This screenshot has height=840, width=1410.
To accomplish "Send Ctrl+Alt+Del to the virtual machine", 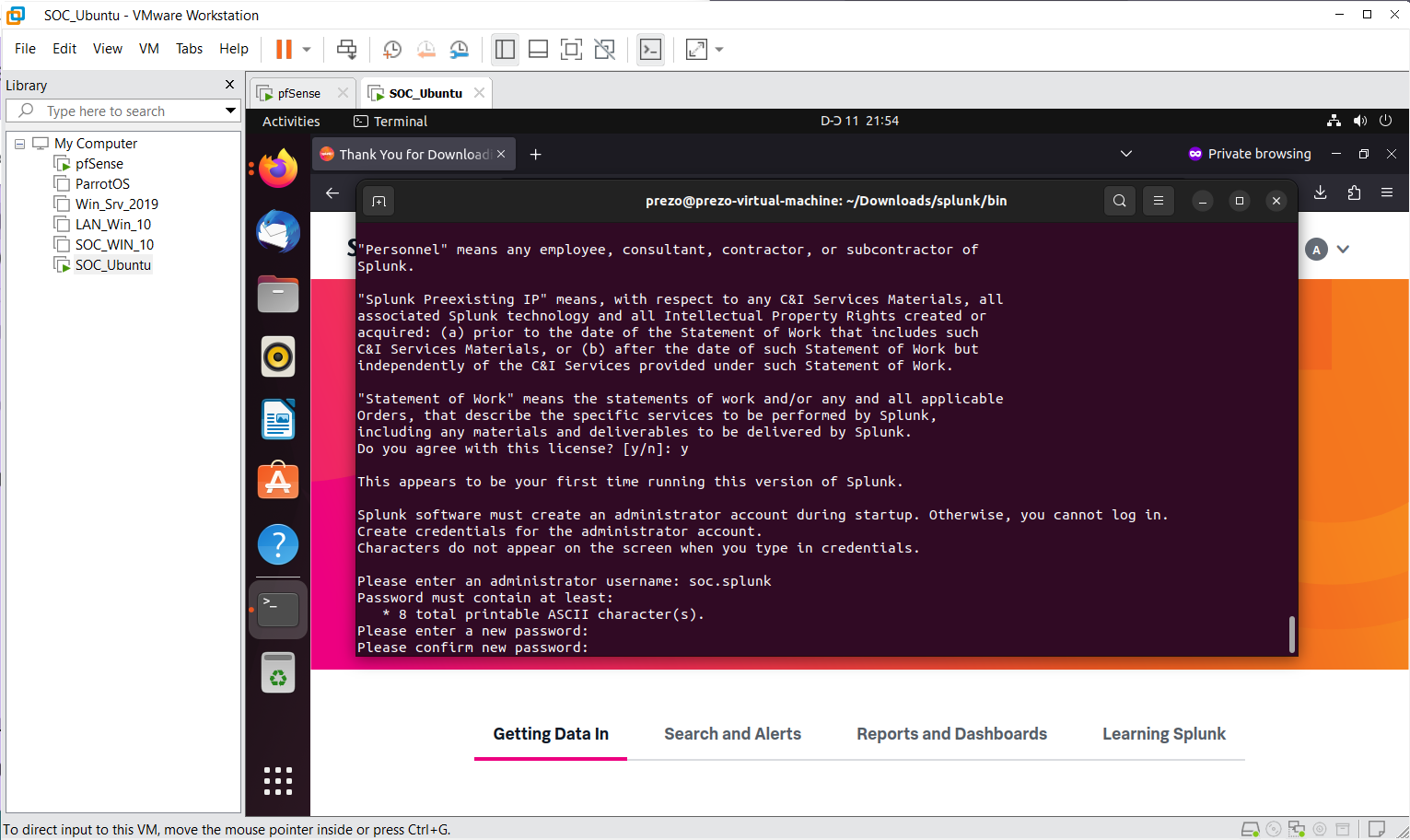I will 346,50.
